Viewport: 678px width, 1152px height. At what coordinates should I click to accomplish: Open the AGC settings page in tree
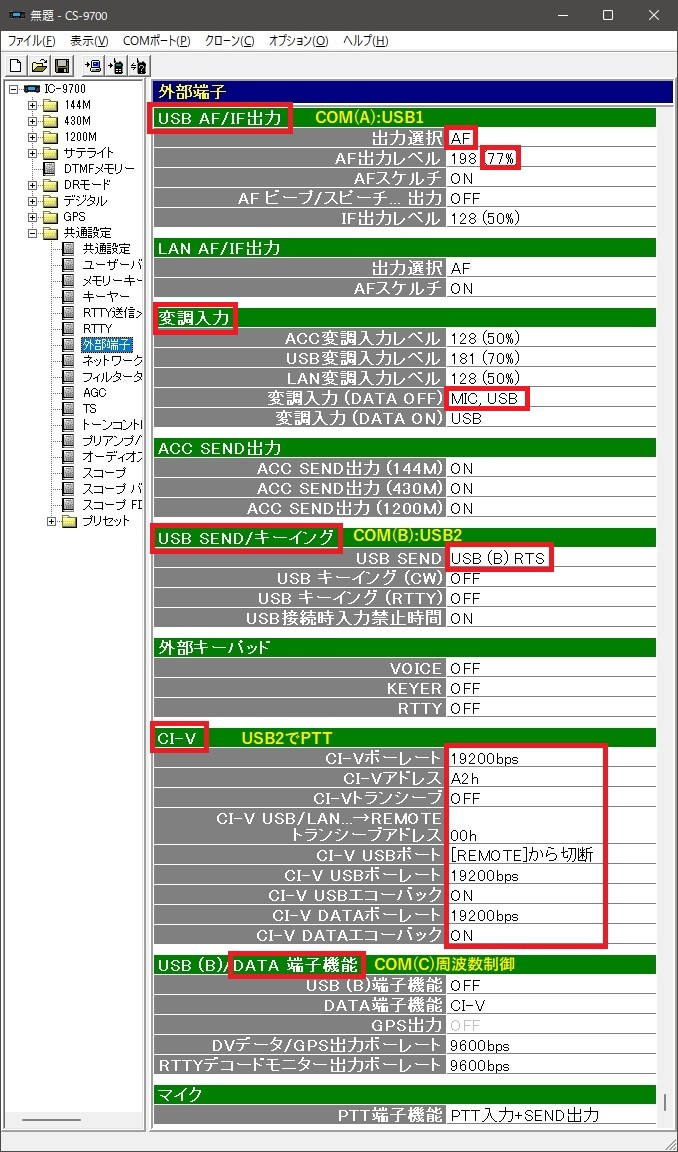(94, 393)
